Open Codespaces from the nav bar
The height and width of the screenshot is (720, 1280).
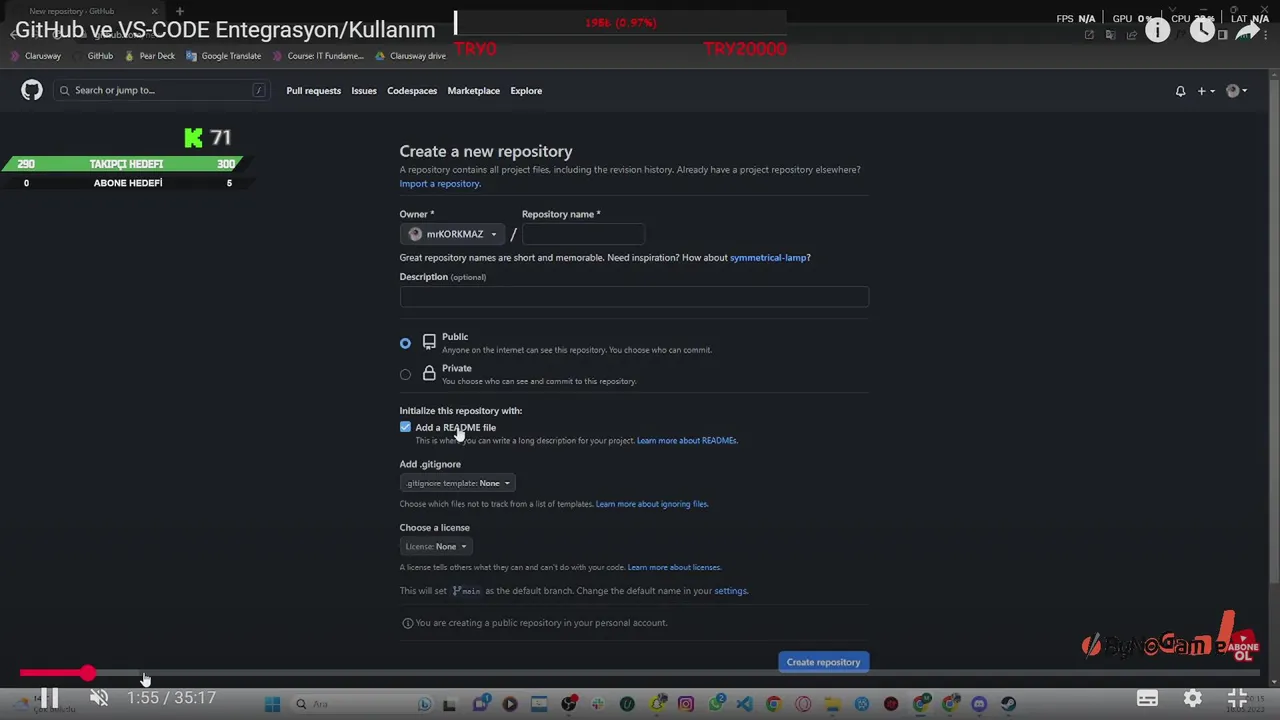412,91
